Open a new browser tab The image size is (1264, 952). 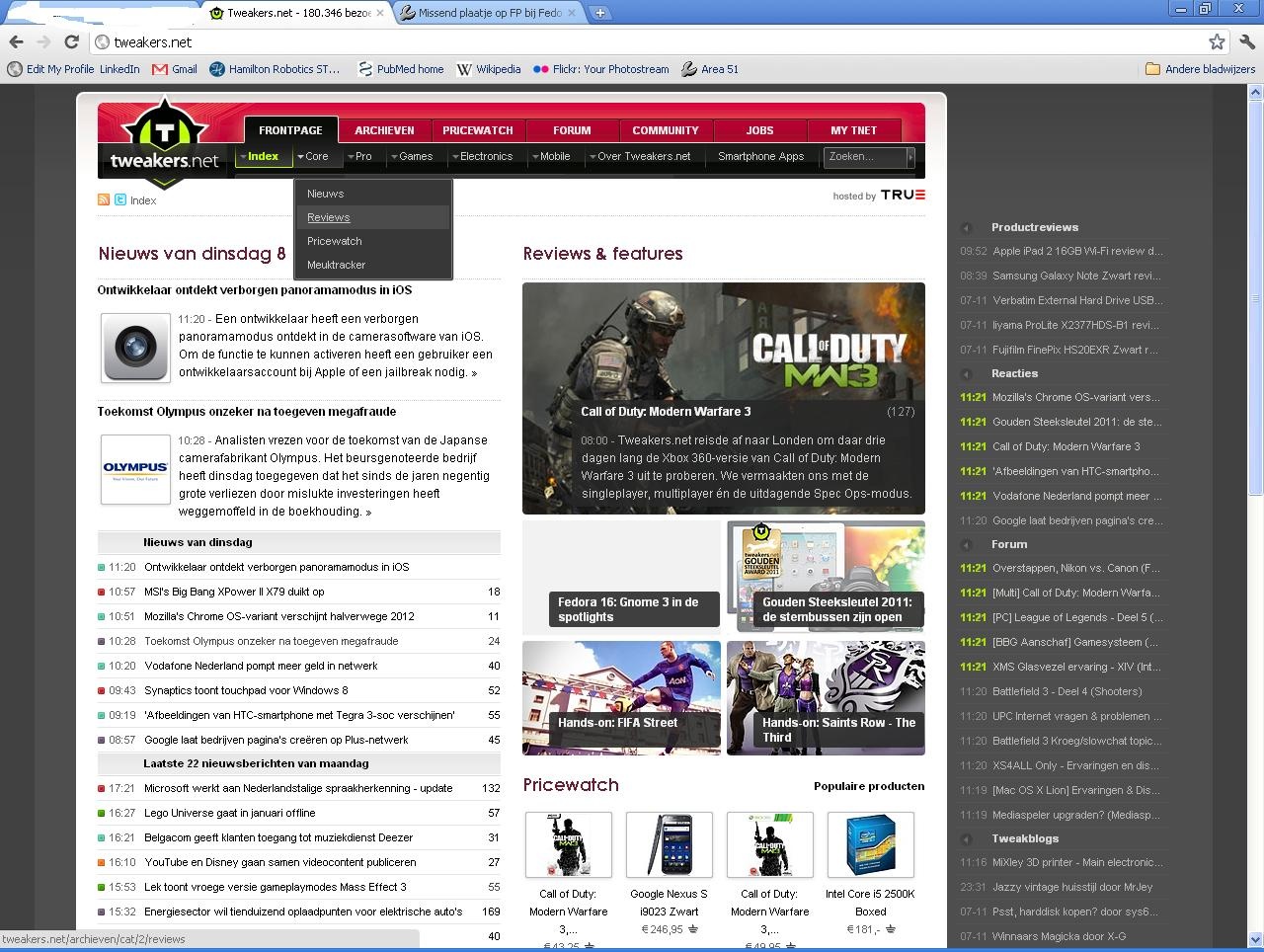[x=599, y=13]
